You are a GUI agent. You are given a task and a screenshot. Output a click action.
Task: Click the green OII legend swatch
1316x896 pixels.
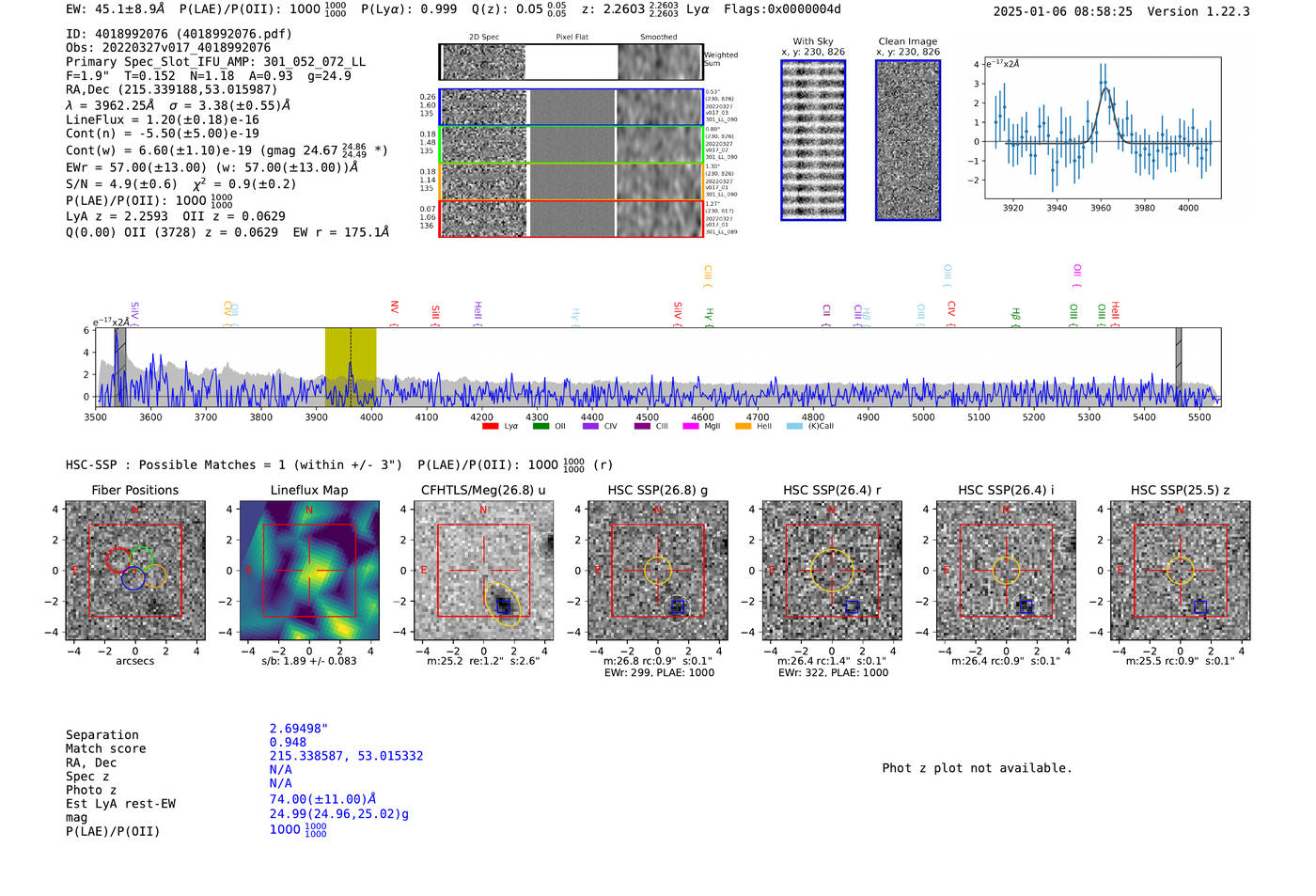tap(540, 426)
